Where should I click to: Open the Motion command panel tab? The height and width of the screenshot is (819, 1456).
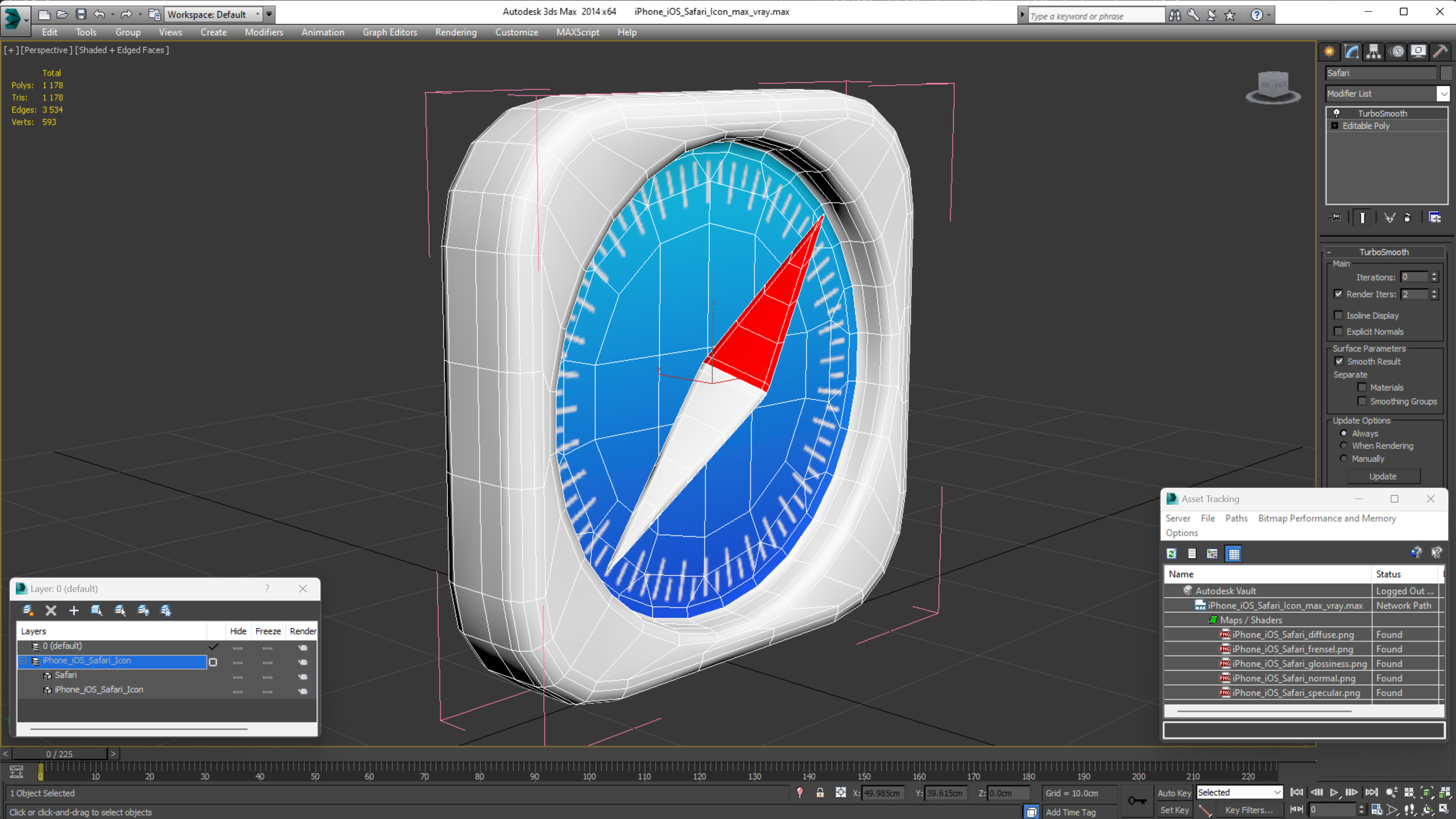(x=1397, y=52)
